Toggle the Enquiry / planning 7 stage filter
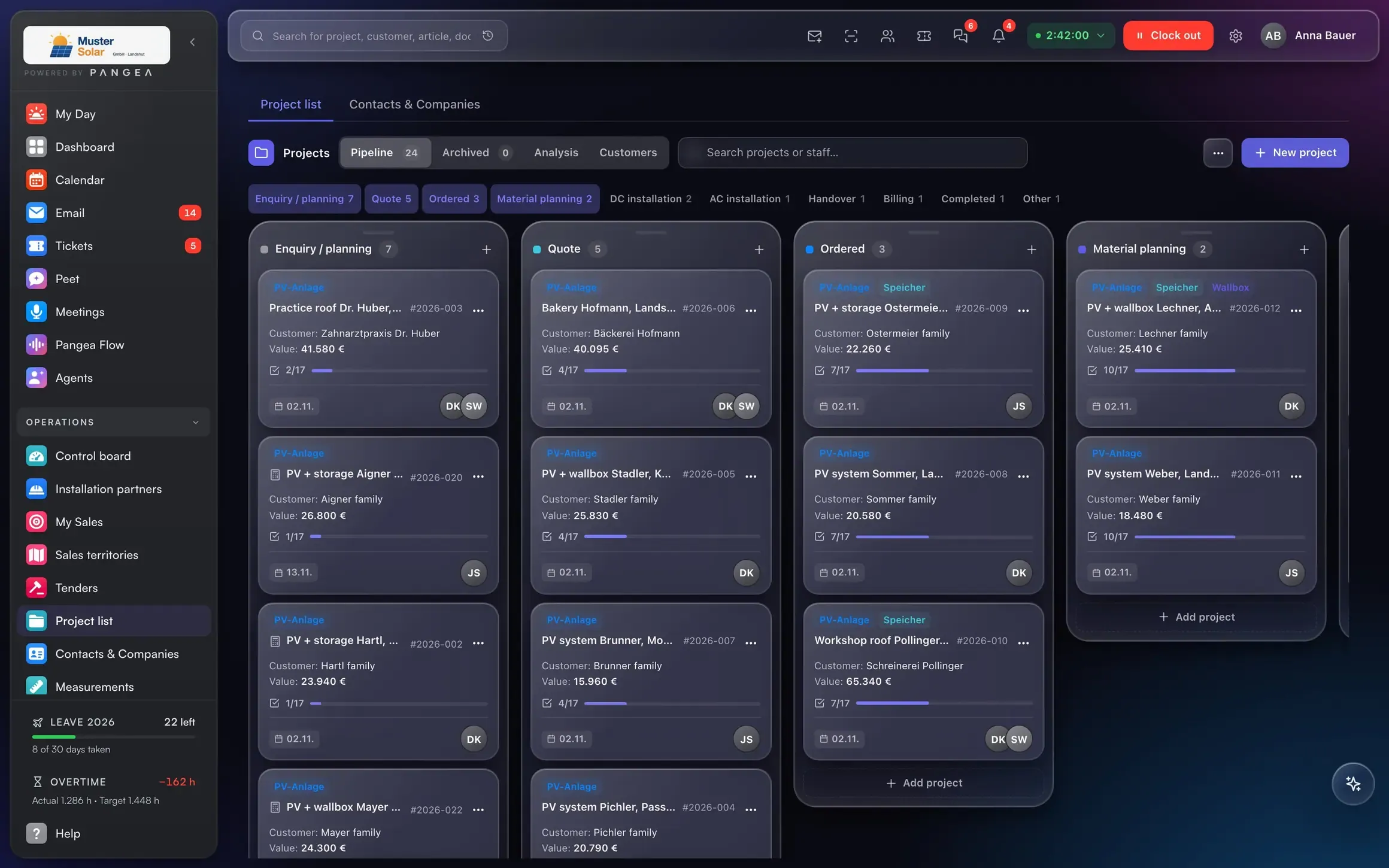This screenshot has width=1389, height=868. (304, 199)
